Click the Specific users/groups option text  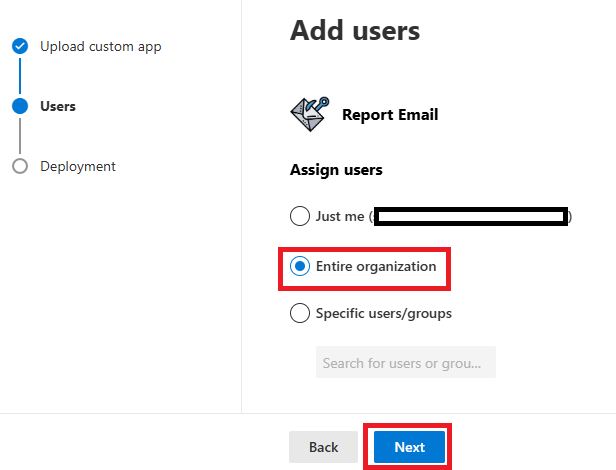coord(384,313)
